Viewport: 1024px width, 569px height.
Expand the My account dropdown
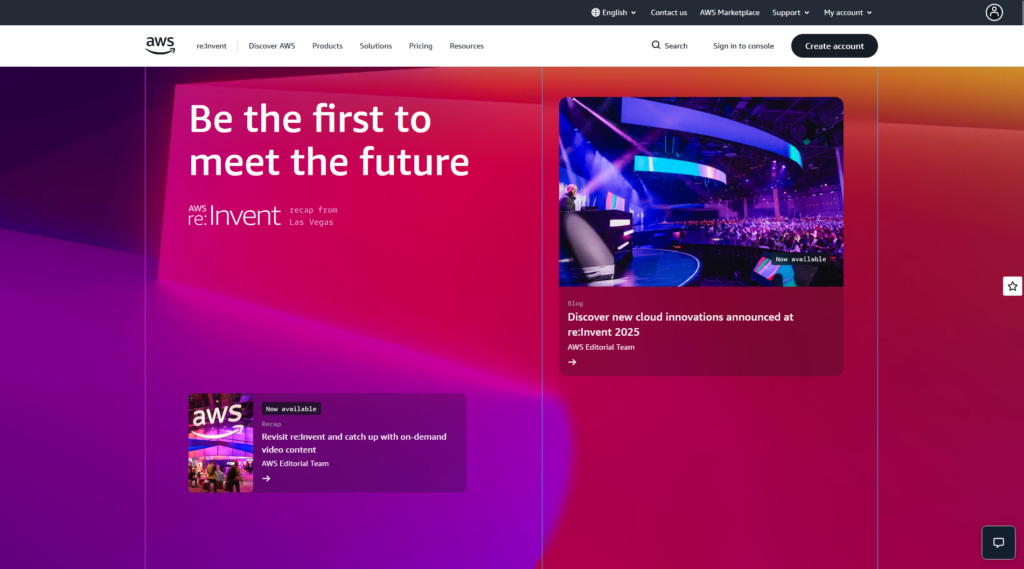tap(847, 13)
